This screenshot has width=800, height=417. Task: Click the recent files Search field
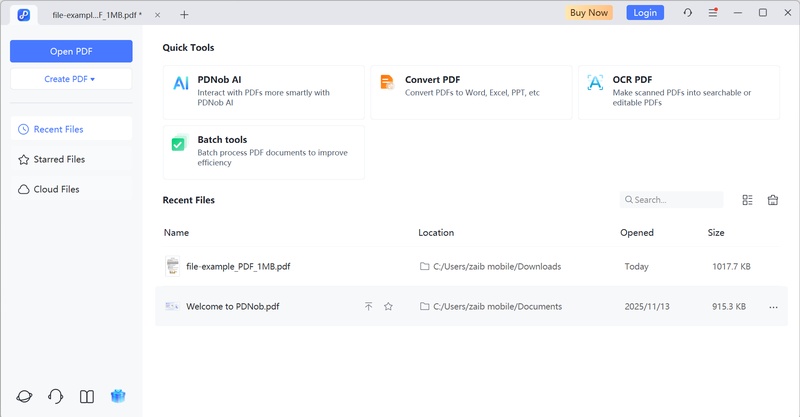tap(676, 200)
